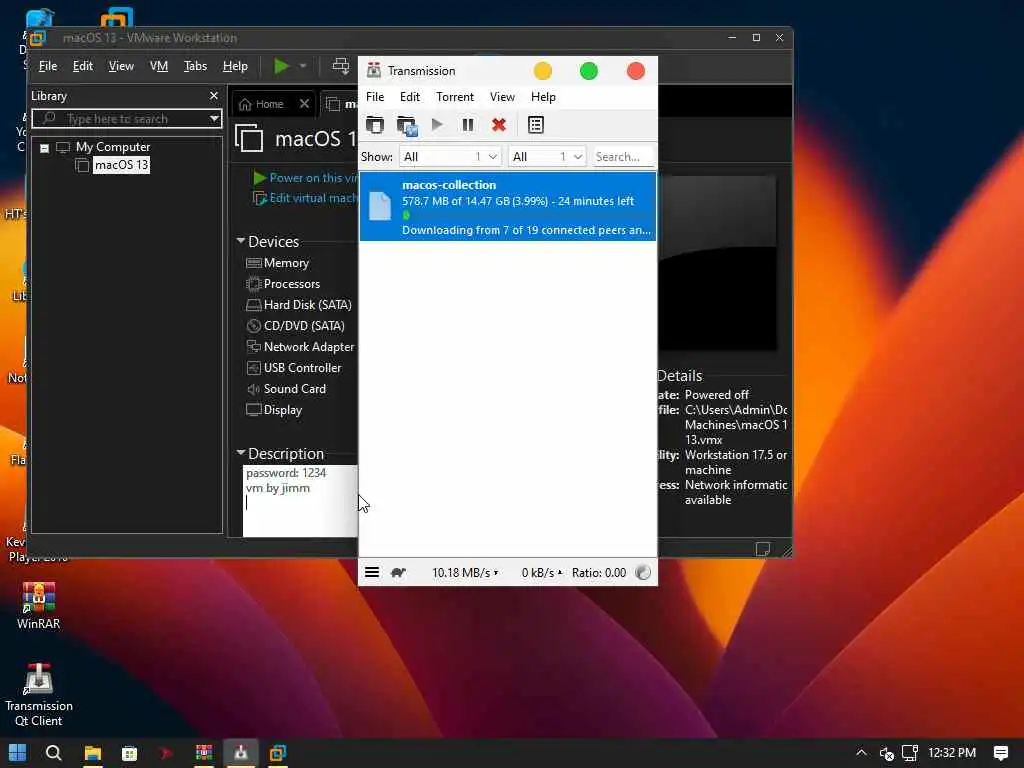Collapse the My Computer tree node
The width and height of the screenshot is (1024, 768).
pos(44,148)
